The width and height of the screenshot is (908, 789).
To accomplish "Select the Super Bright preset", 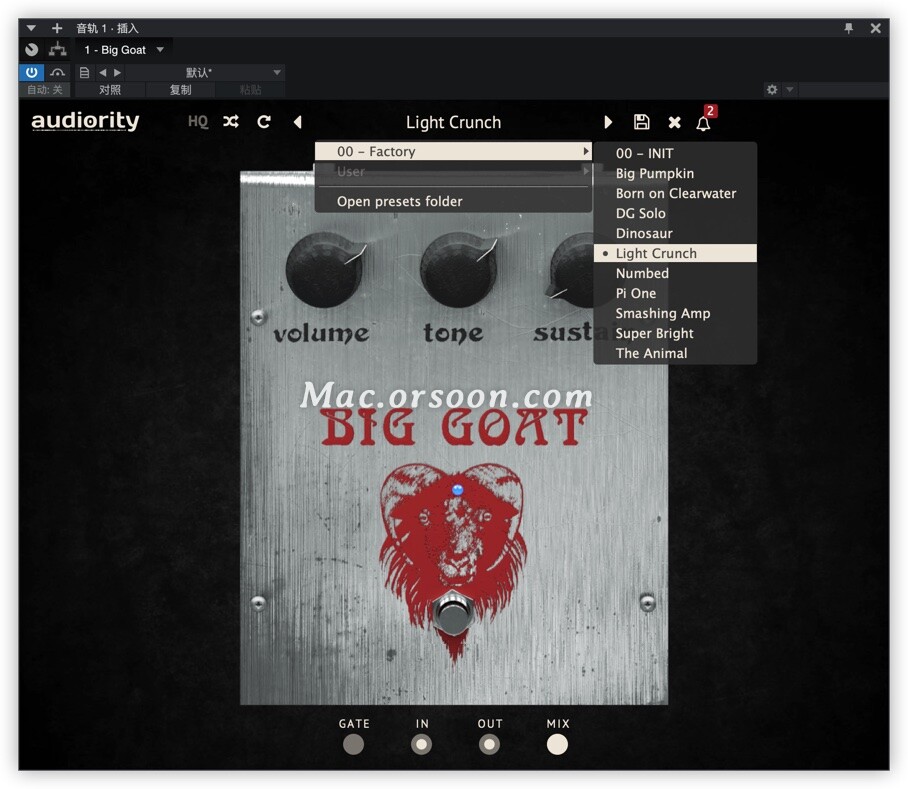I will pyautogui.click(x=675, y=333).
